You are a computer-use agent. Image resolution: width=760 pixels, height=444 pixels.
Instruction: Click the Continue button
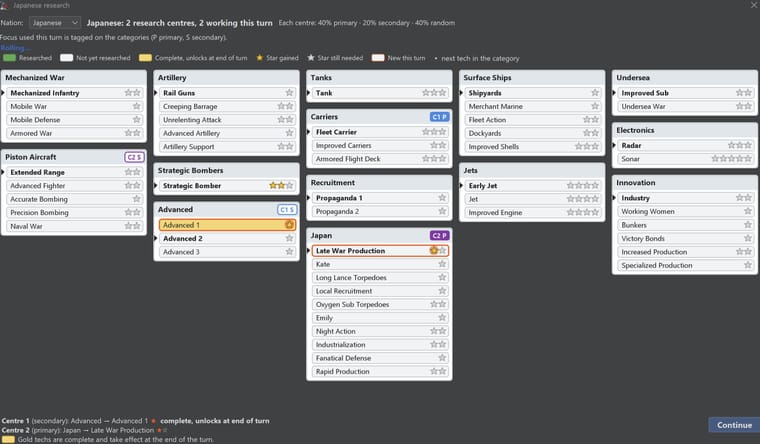(734, 425)
